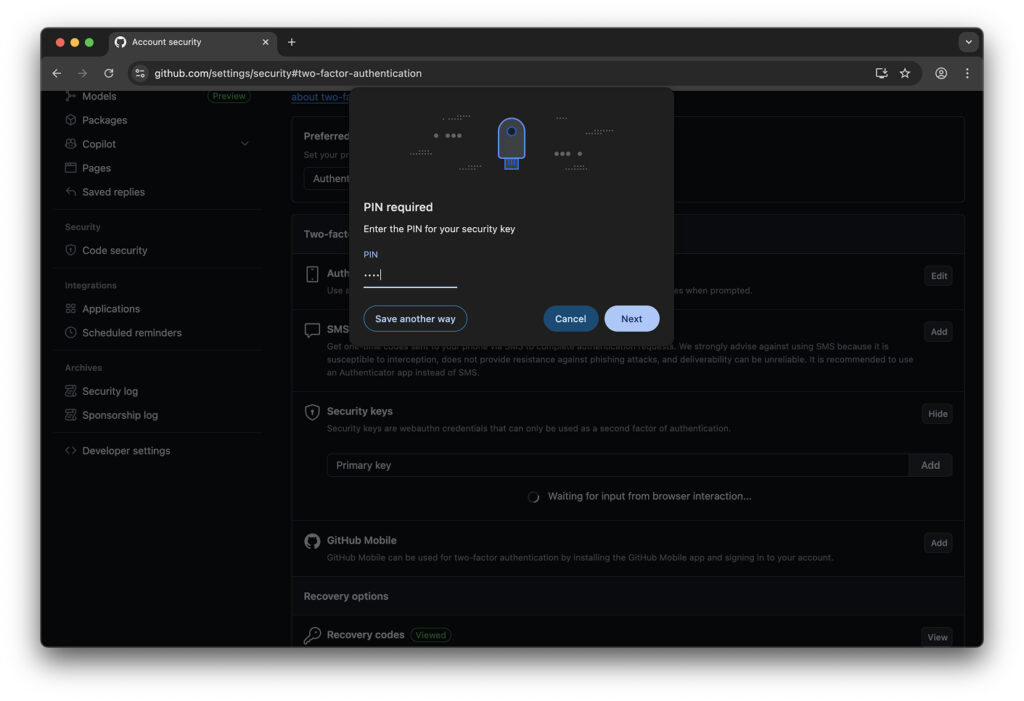Click the Security keys shield icon
This screenshot has height=701, width=1024.
point(312,412)
